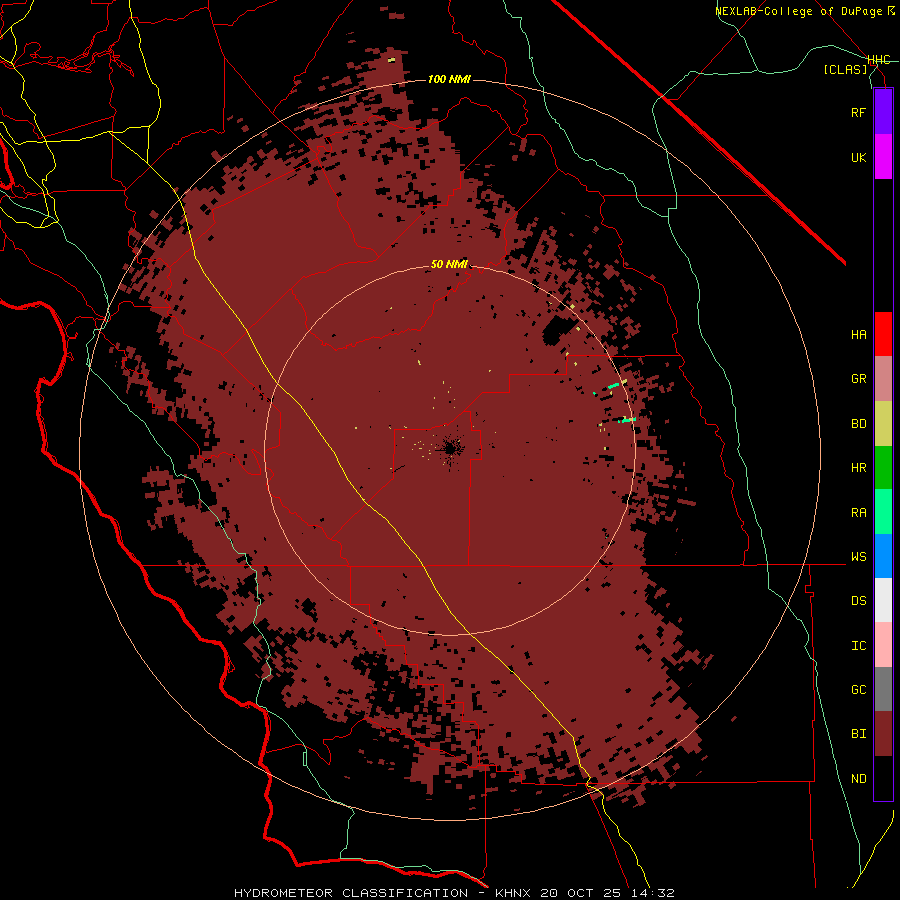Click the BD legend label

(858, 424)
